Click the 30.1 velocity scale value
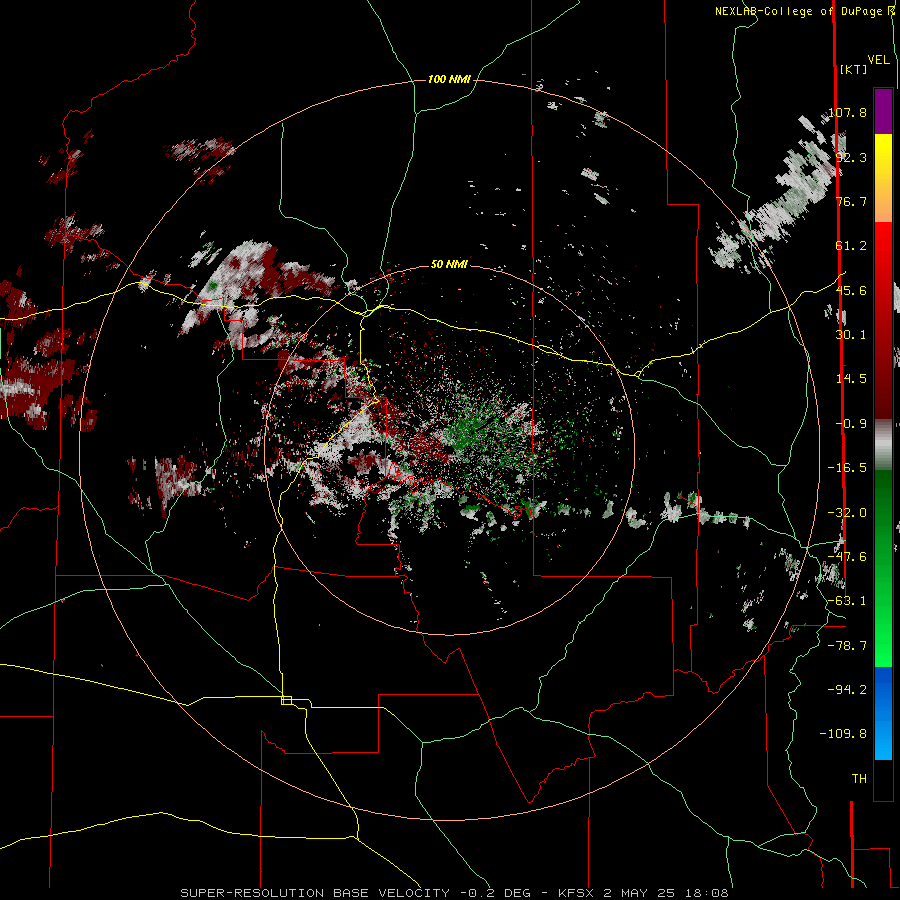Screen dimensions: 900x900 point(851,335)
